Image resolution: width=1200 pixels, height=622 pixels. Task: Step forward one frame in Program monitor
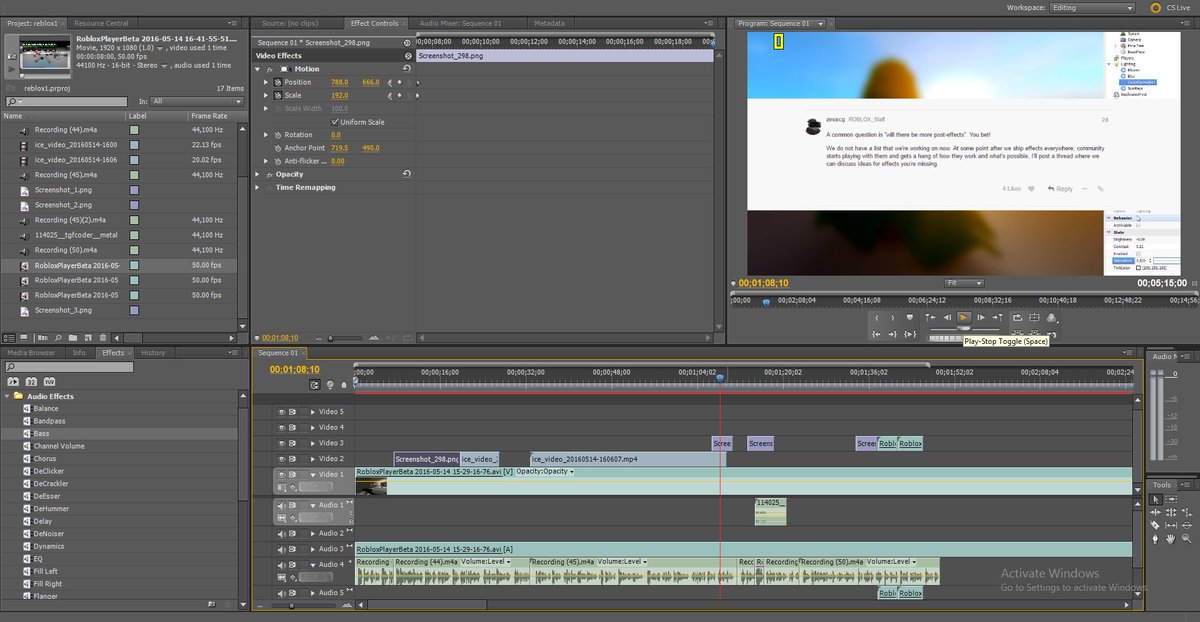(981, 318)
